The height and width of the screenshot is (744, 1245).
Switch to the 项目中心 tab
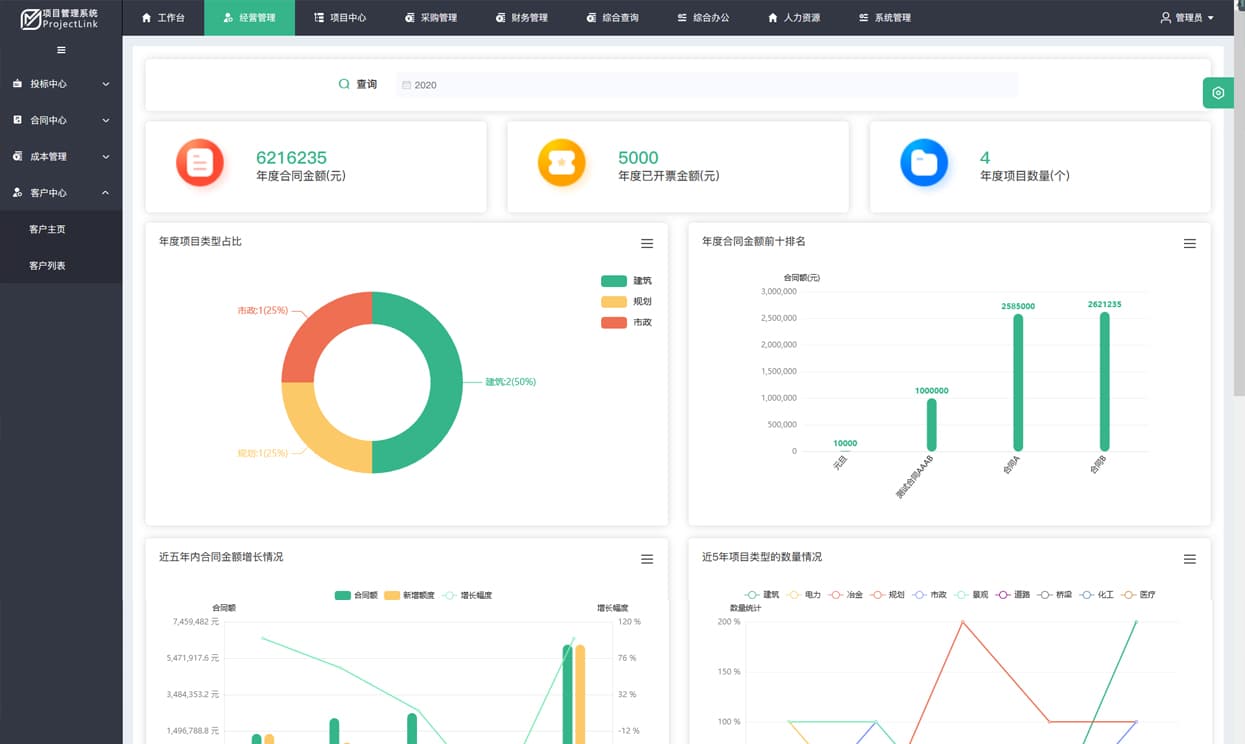[x=340, y=18]
